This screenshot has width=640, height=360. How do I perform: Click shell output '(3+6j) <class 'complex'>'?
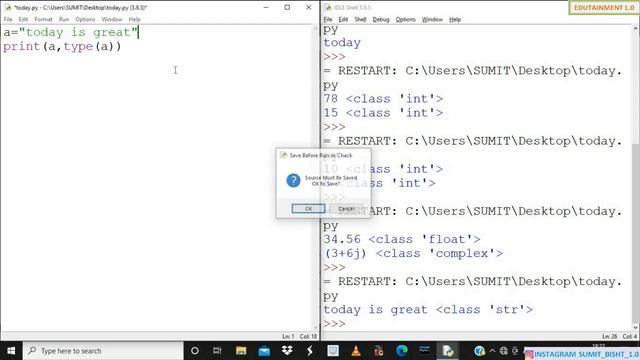[x=413, y=253]
